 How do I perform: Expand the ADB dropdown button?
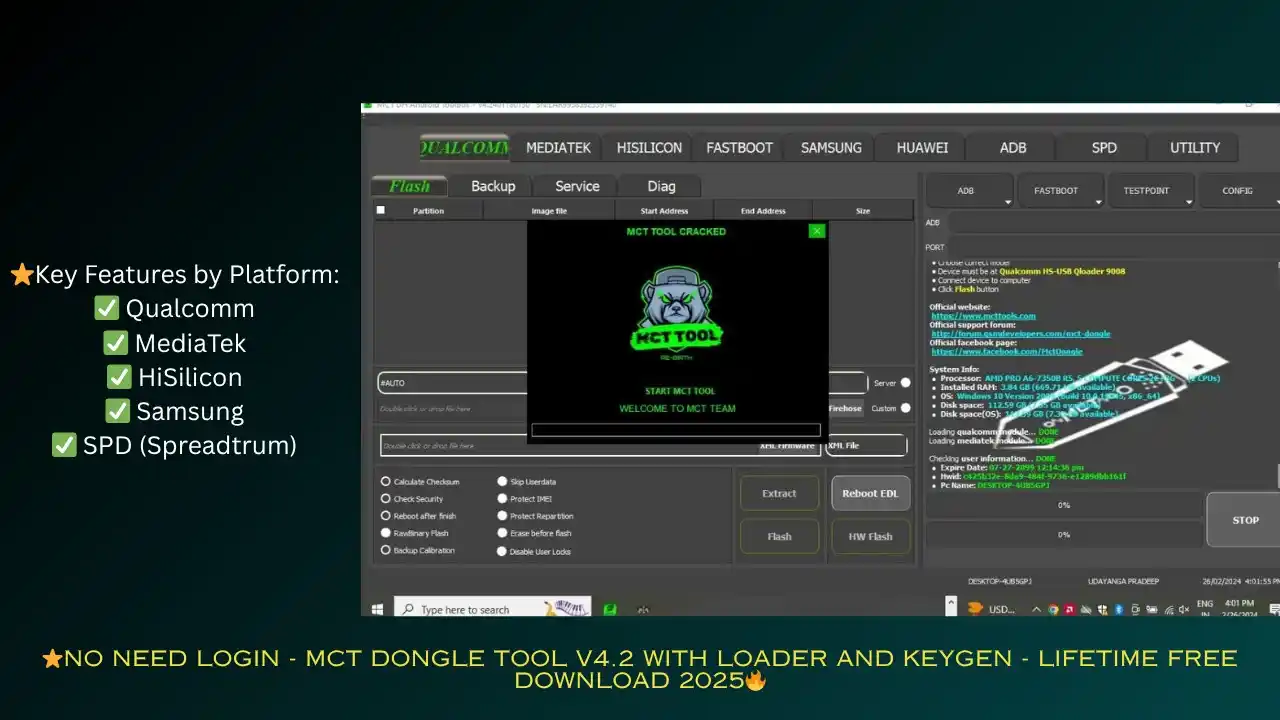pos(969,190)
